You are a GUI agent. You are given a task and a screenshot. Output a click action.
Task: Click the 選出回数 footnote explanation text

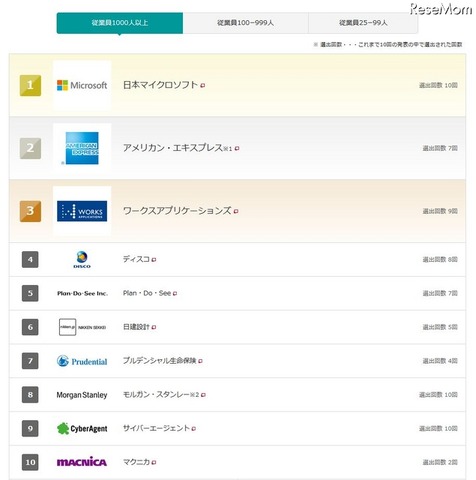[388, 44]
